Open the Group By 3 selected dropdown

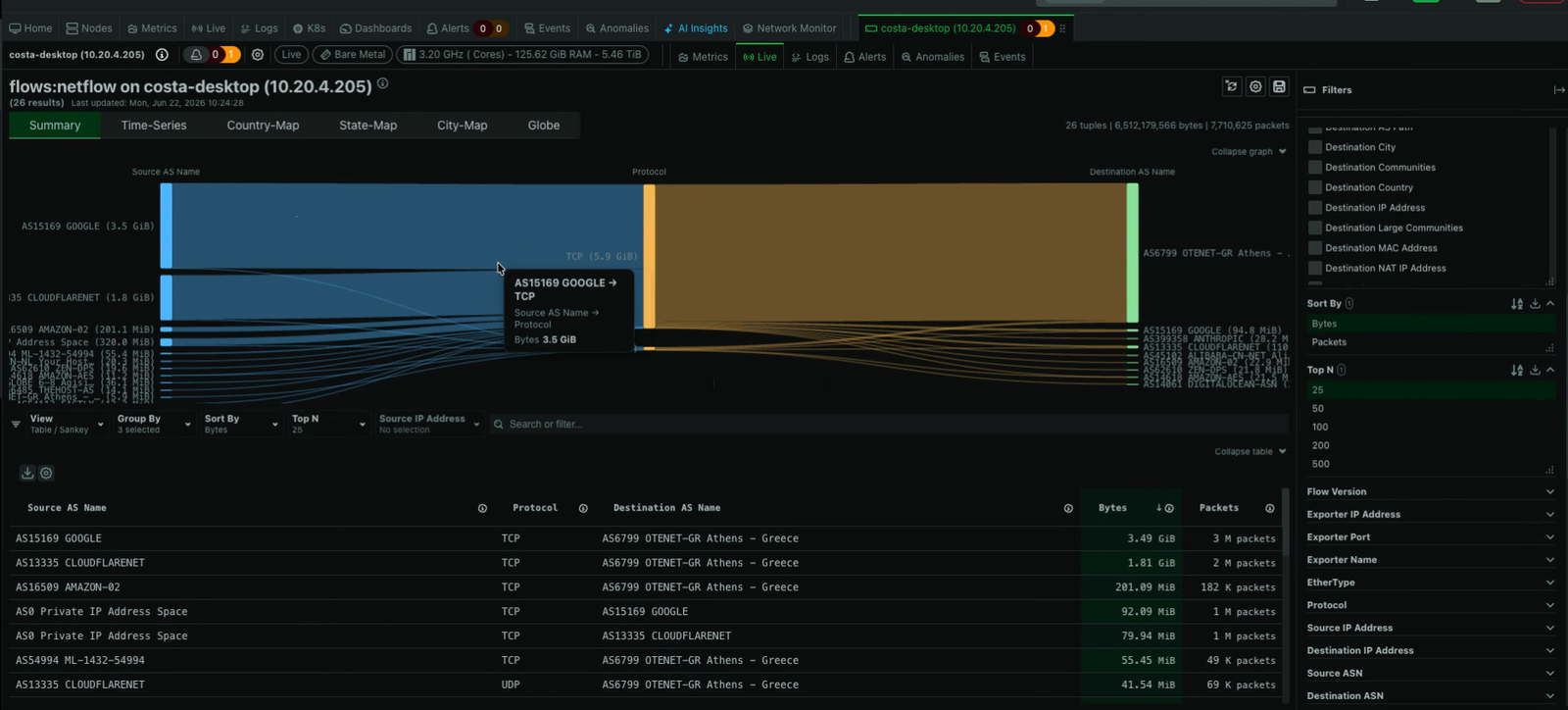point(154,424)
